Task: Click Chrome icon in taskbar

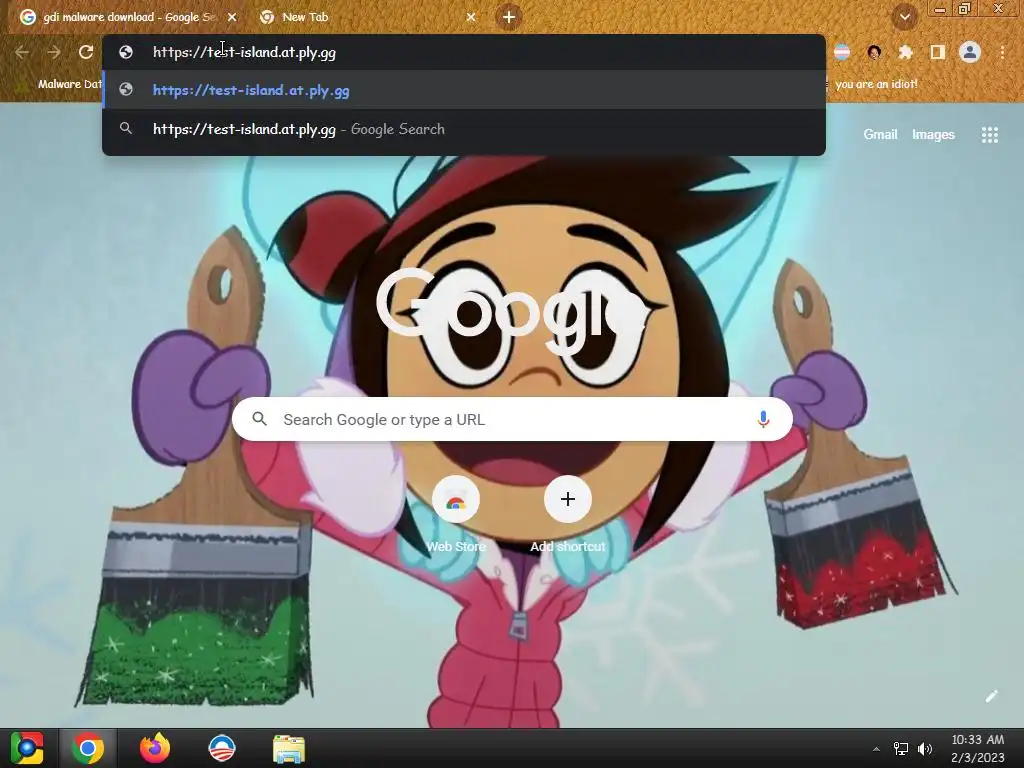Action: (x=88, y=748)
